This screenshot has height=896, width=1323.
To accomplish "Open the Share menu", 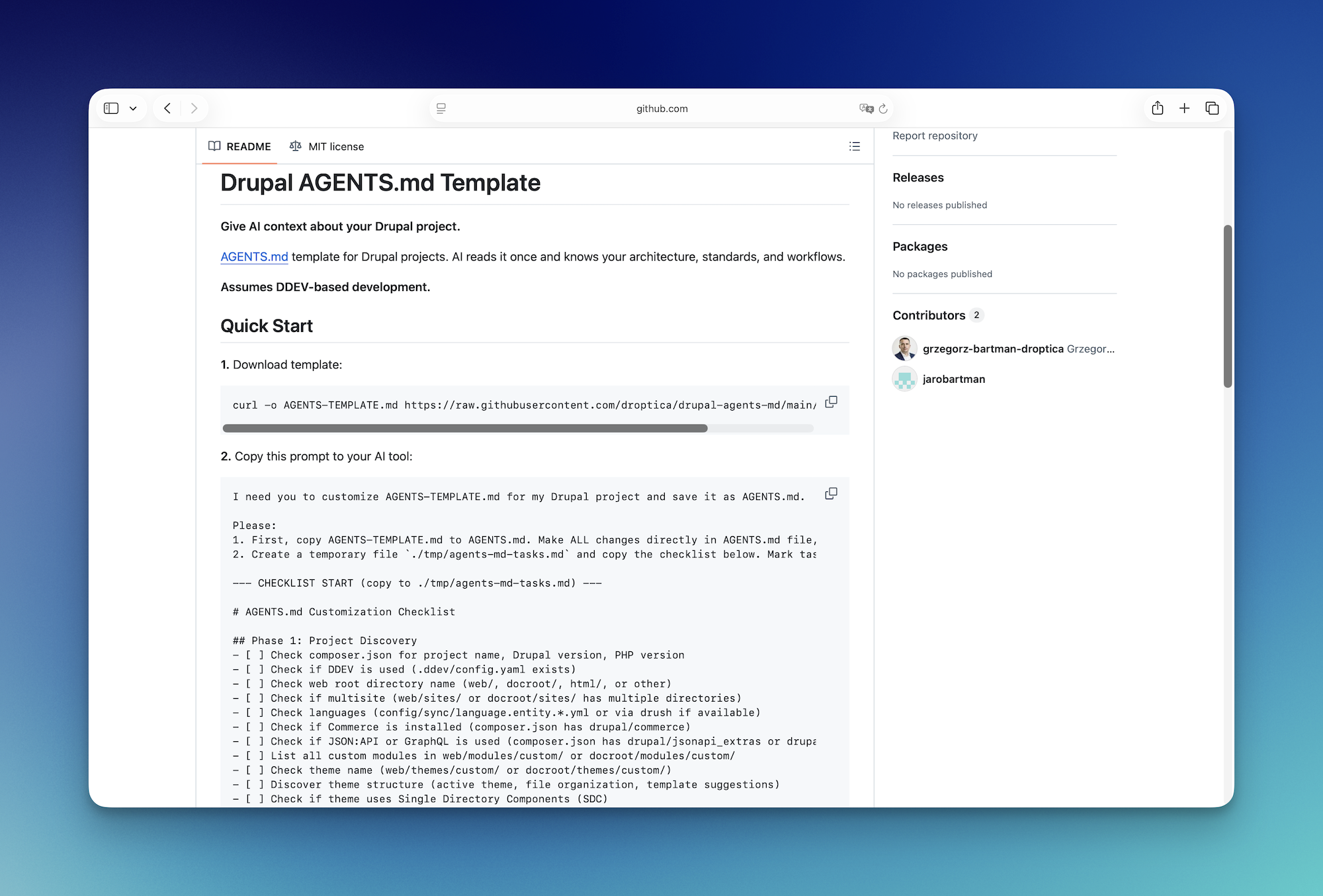I will [1158, 108].
